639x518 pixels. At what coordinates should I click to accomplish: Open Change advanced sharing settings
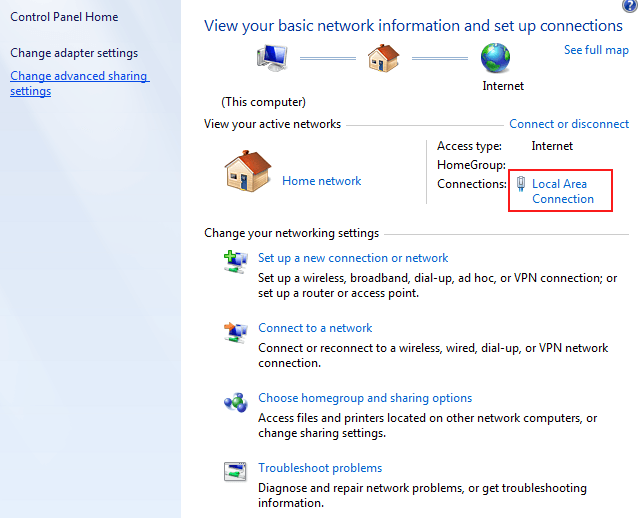pos(79,83)
